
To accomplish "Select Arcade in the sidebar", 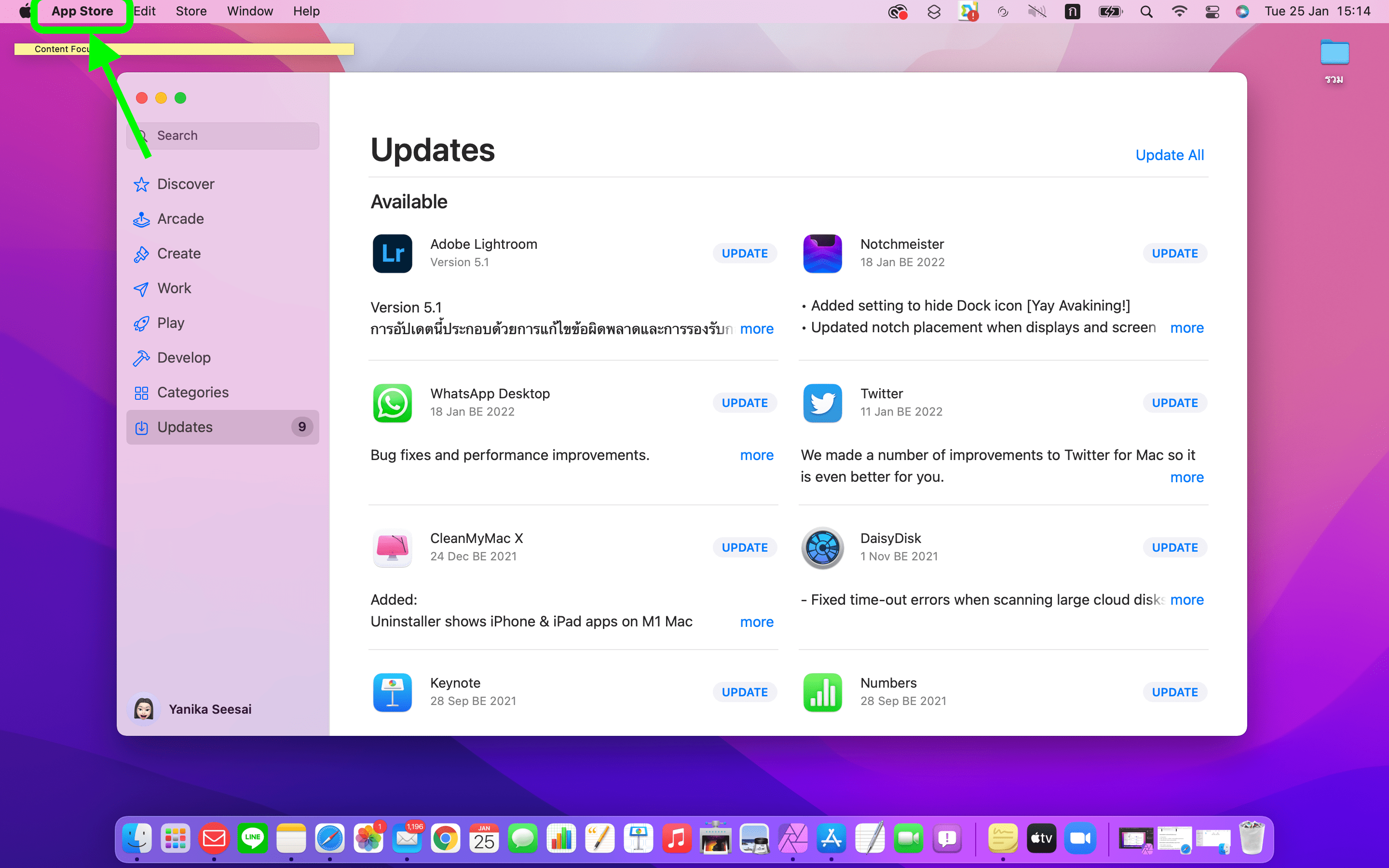I will point(180,219).
